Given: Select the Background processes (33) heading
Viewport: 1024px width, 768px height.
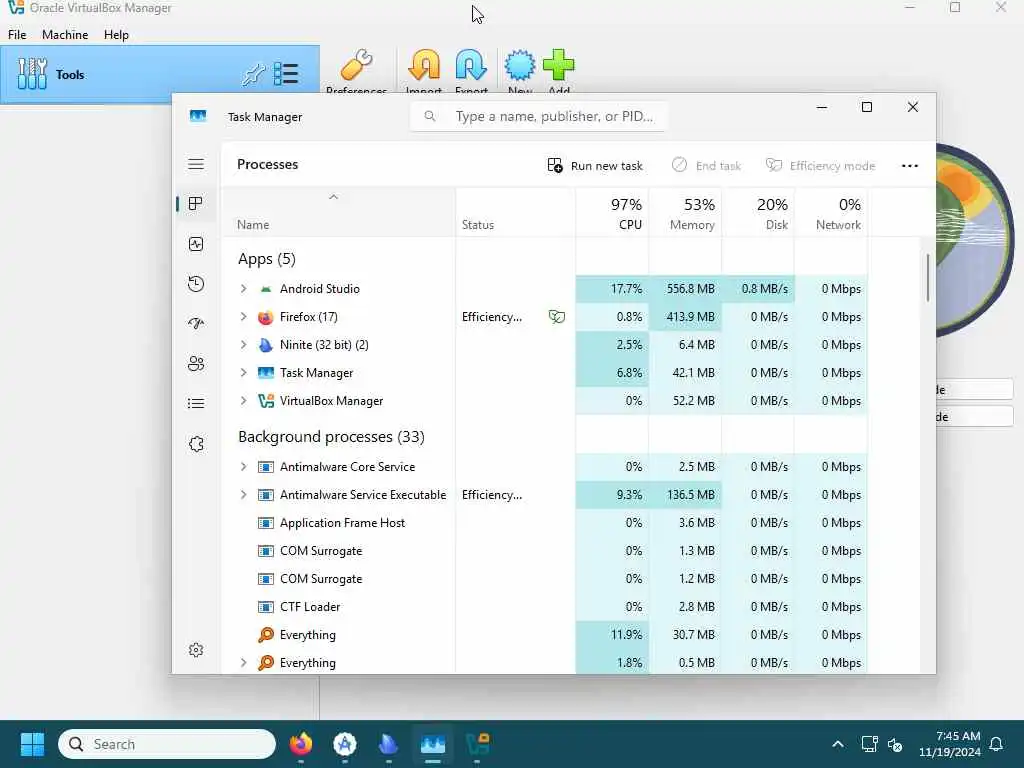Looking at the screenshot, I should pos(331,437).
